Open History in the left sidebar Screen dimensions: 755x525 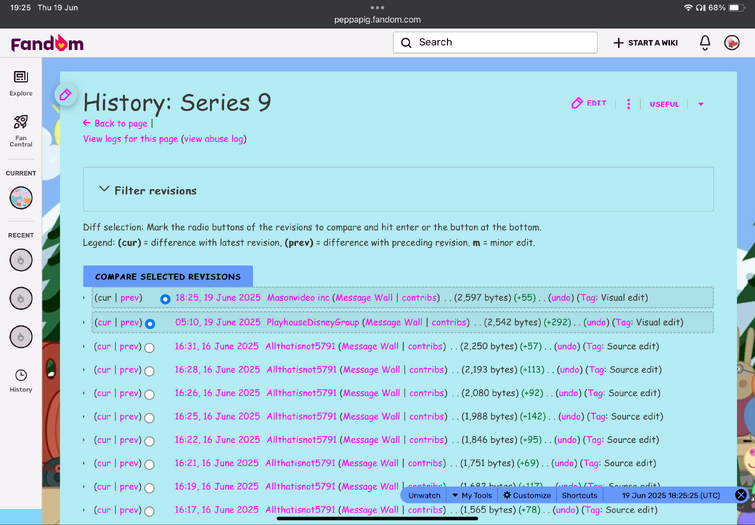(x=21, y=381)
